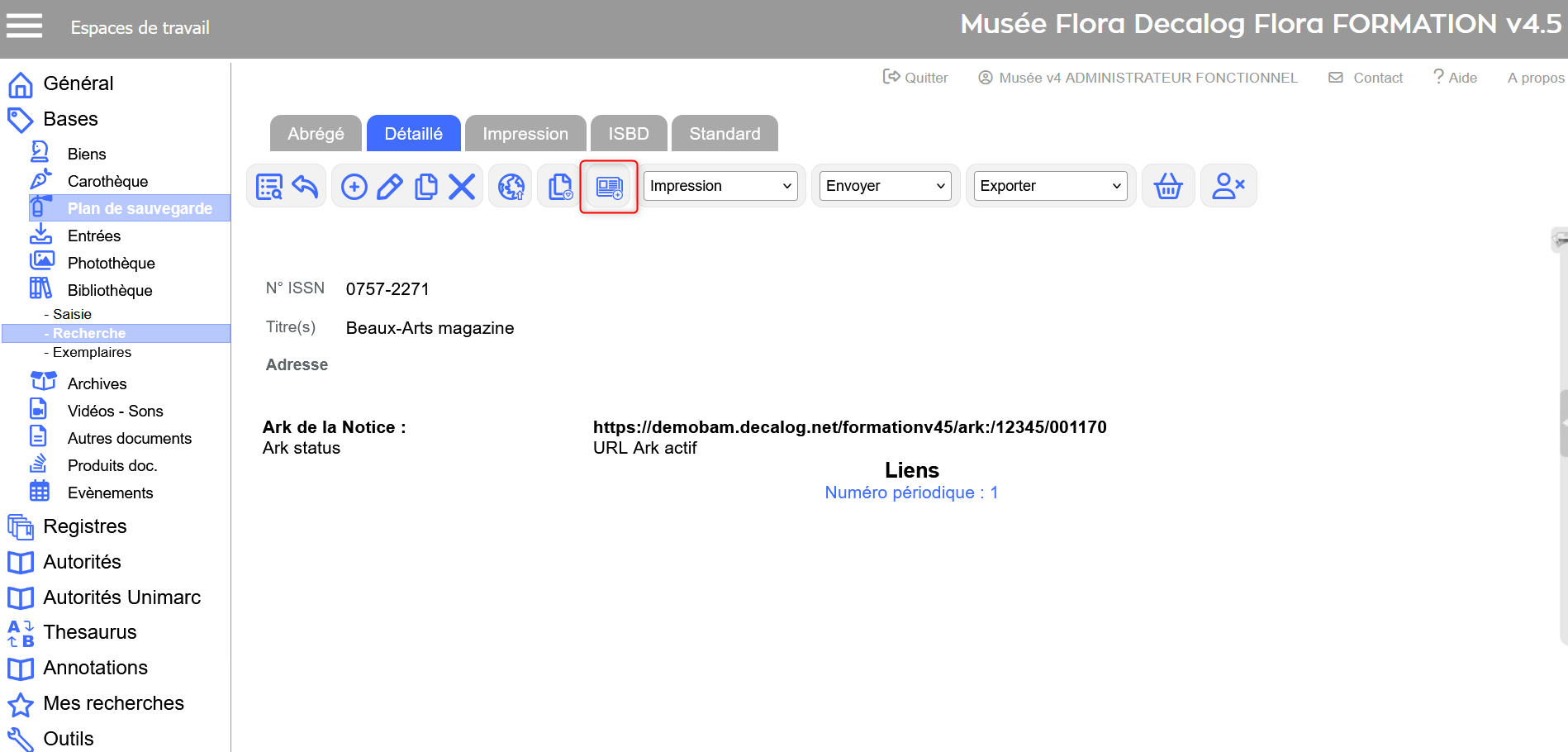Select the Détaillé tab
1568x752 pixels.
pos(414,133)
